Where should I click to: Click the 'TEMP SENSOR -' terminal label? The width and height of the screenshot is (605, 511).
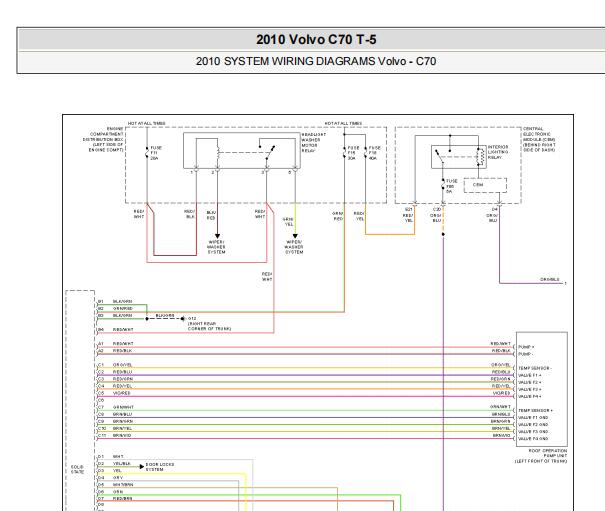click(535, 368)
